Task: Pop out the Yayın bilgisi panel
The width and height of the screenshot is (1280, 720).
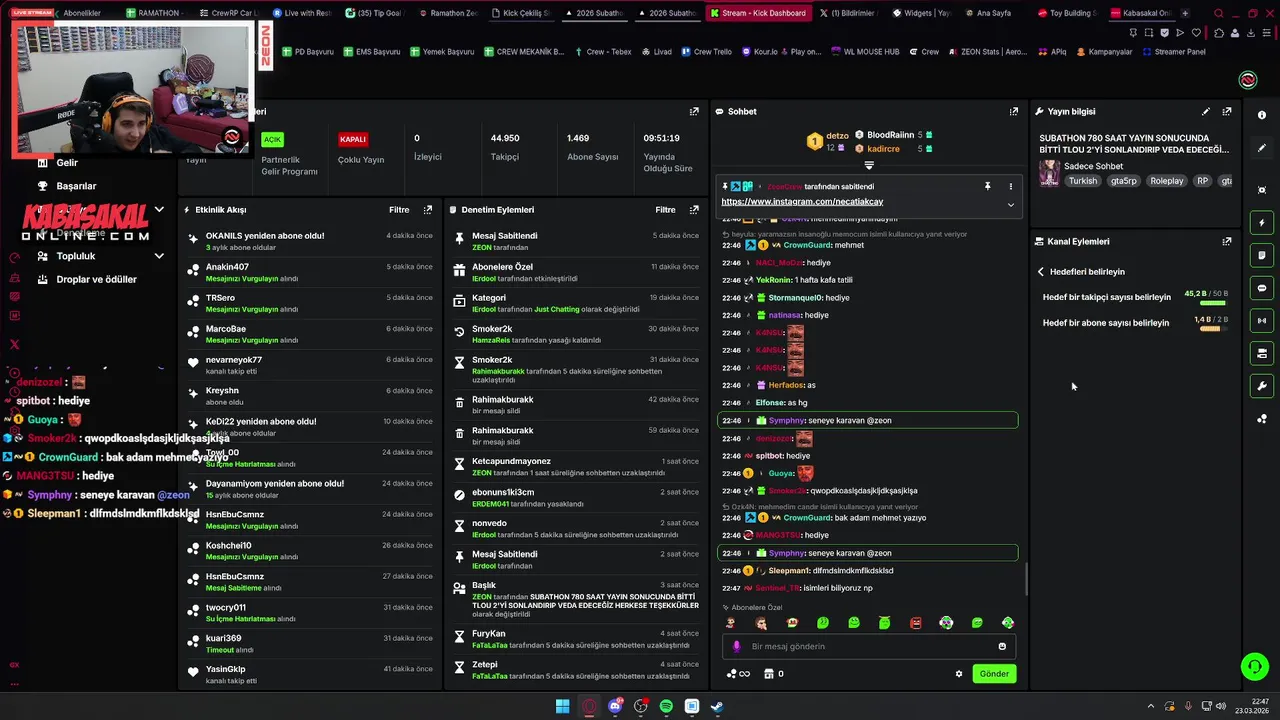Action: (x=1227, y=112)
